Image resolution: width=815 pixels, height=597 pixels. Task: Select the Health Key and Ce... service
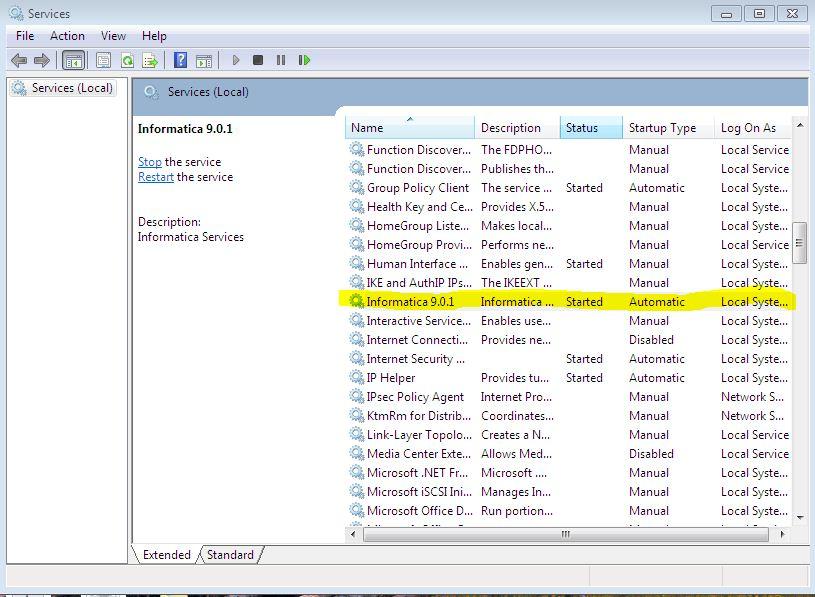[419, 206]
